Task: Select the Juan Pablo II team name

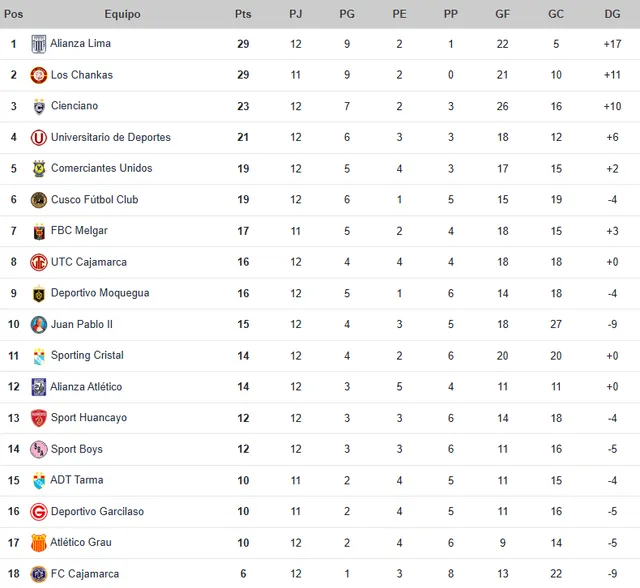Action: (x=81, y=324)
